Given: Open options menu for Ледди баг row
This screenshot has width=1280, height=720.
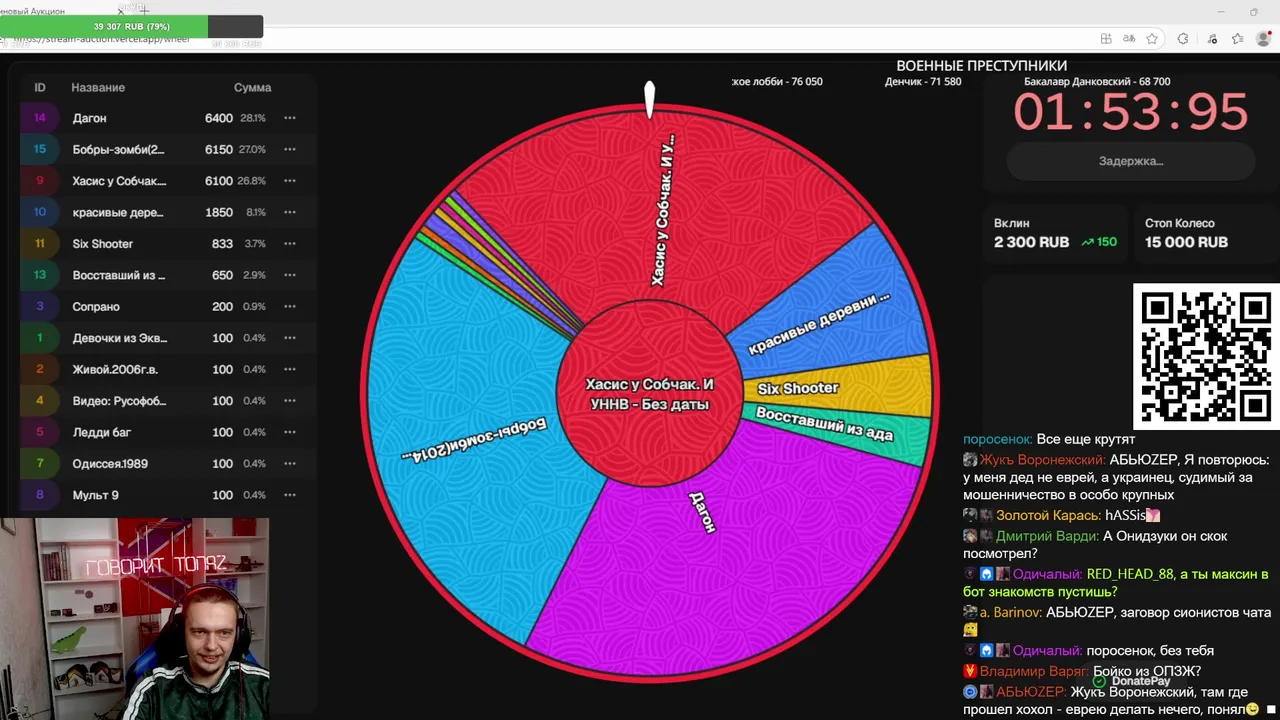Looking at the screenshot, I should click(x=289, y=433).
